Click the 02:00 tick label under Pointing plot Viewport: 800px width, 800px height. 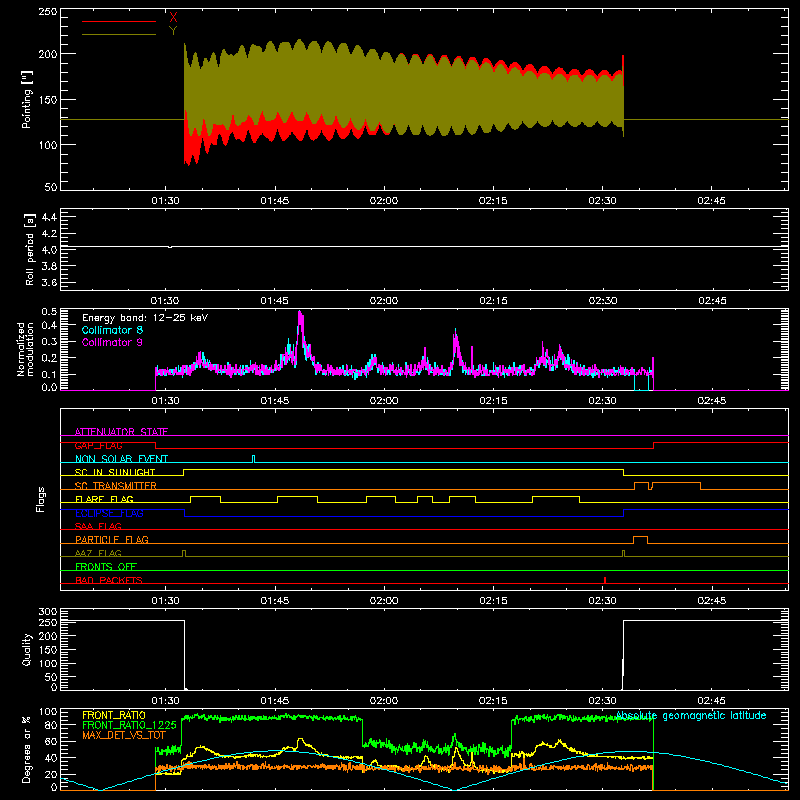(384, 201)
